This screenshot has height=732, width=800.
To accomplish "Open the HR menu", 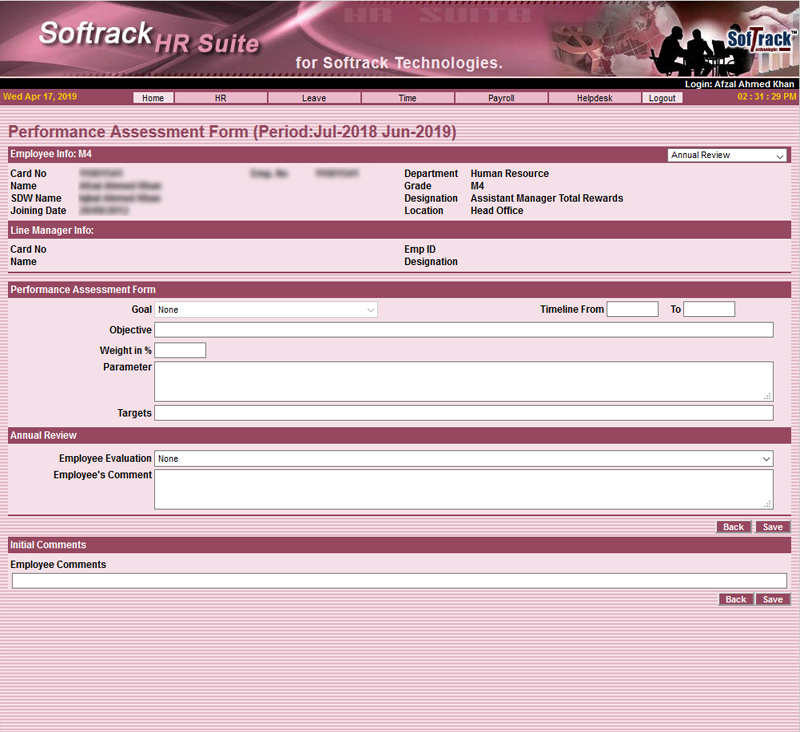I will [221, 98].
